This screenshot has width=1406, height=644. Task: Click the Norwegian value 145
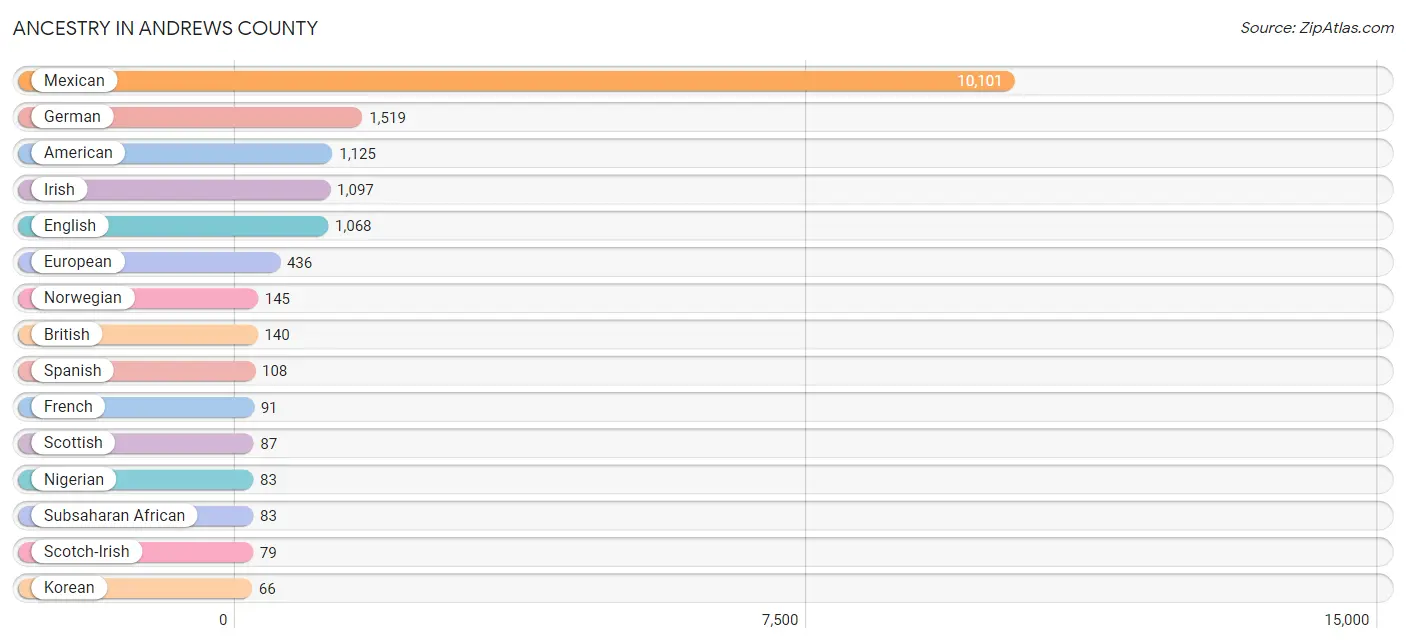[278, 299]
